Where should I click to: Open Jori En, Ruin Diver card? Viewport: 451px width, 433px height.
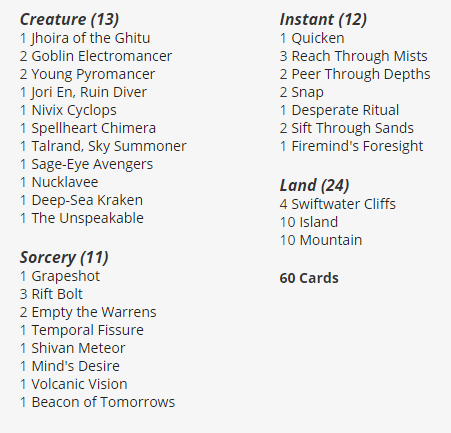(x=89, y=92)
